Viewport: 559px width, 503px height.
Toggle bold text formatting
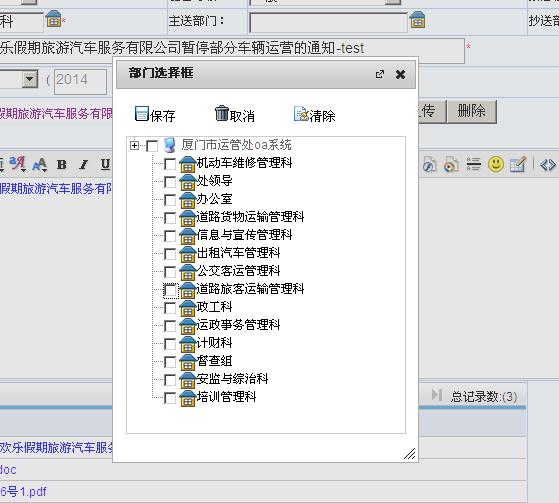click(62, 165)
